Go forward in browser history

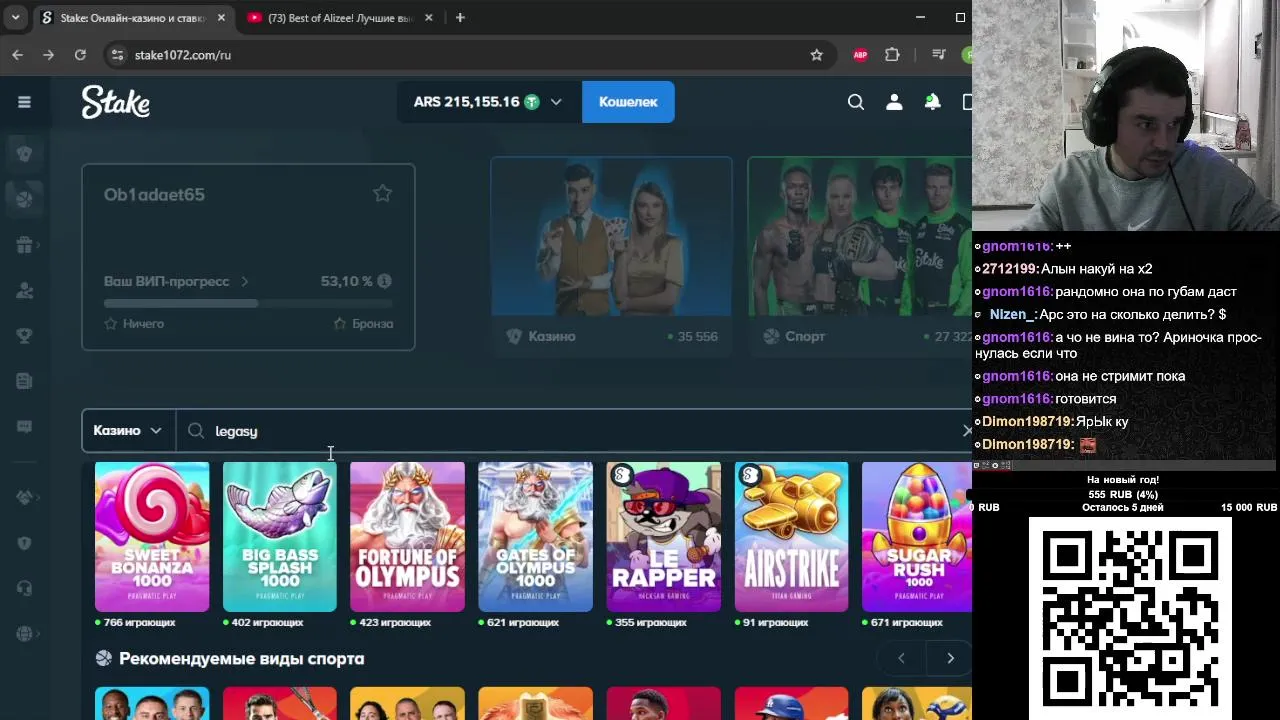pyautogui.click(x=48, y=55)
